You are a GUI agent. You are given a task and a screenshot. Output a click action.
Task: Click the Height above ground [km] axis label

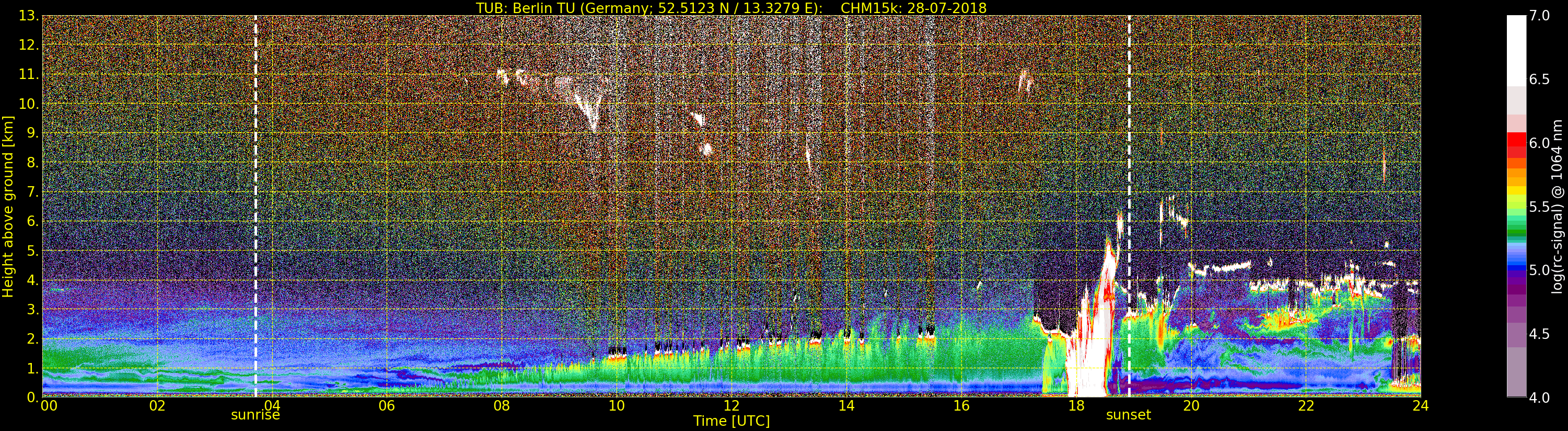(8, 206)
